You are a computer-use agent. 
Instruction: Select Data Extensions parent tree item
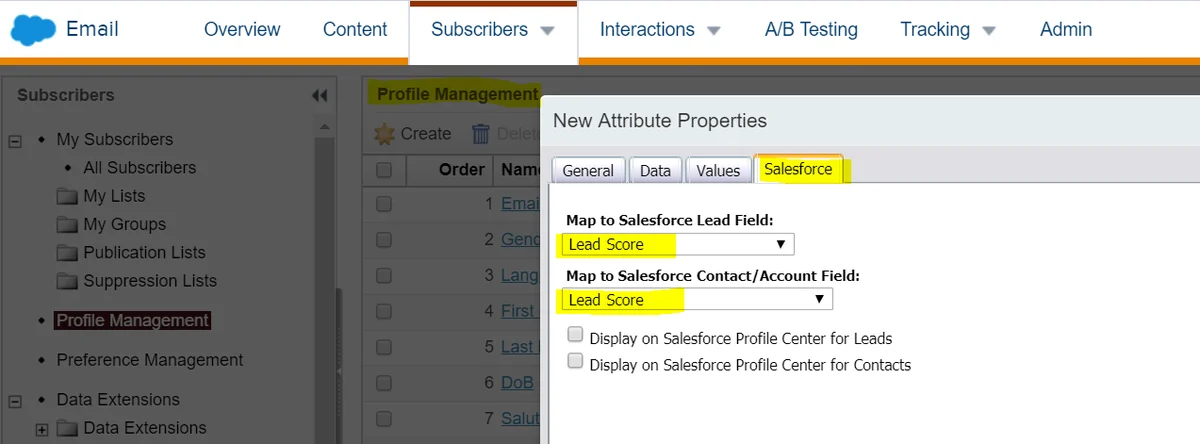pyautogui.click(x=118, y=399)
